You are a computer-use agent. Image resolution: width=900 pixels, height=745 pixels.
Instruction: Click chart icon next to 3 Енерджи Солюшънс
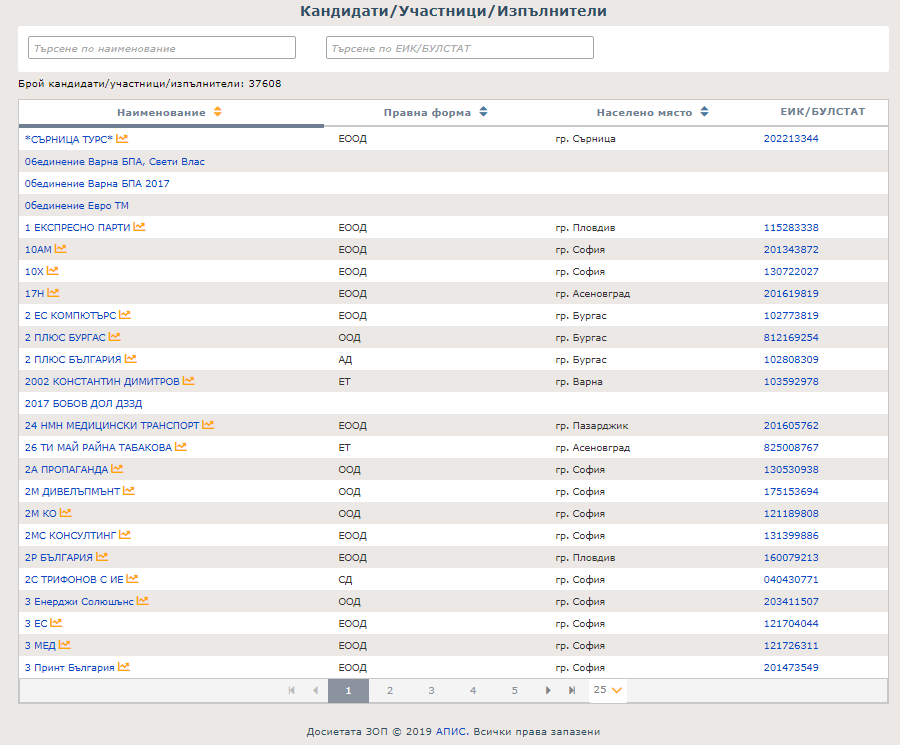click(x=142, y=601)
